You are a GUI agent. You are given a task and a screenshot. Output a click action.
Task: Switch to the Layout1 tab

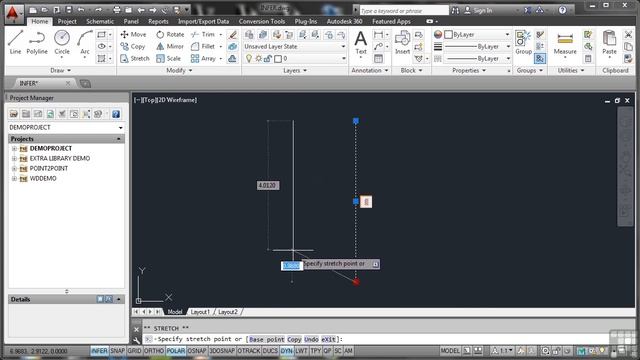(200, 312)
